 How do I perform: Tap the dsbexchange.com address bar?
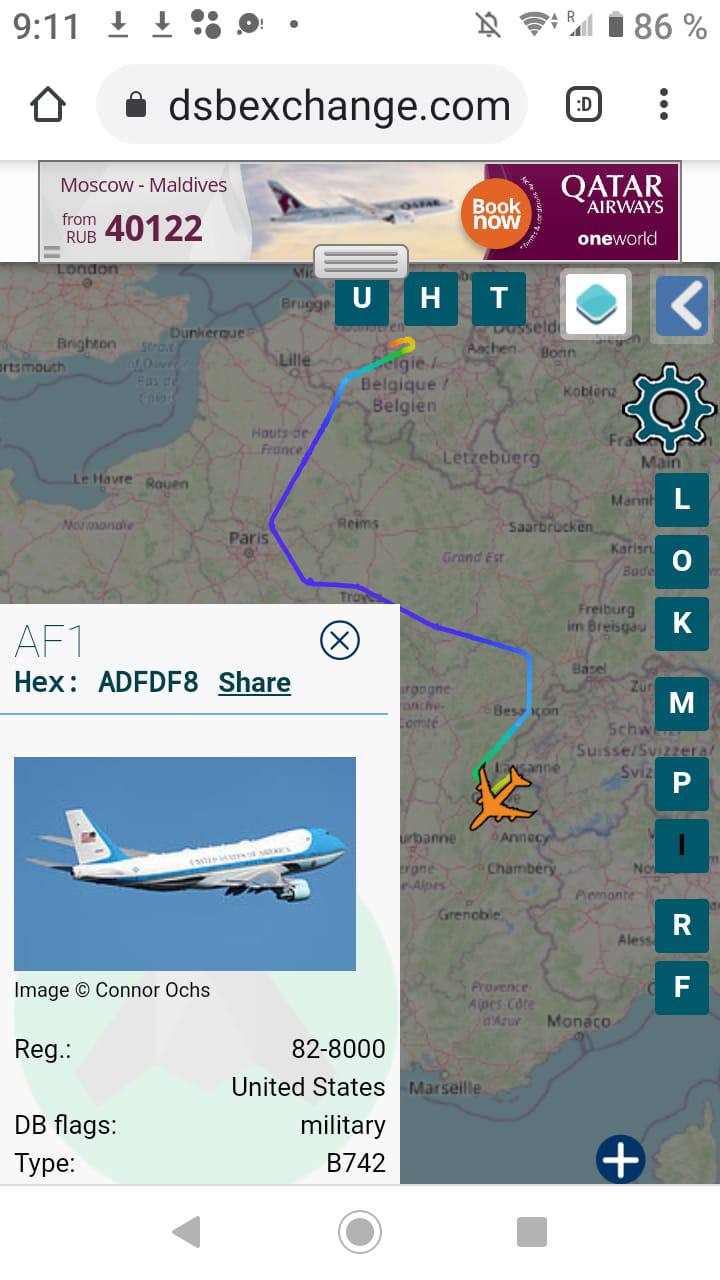312,105
